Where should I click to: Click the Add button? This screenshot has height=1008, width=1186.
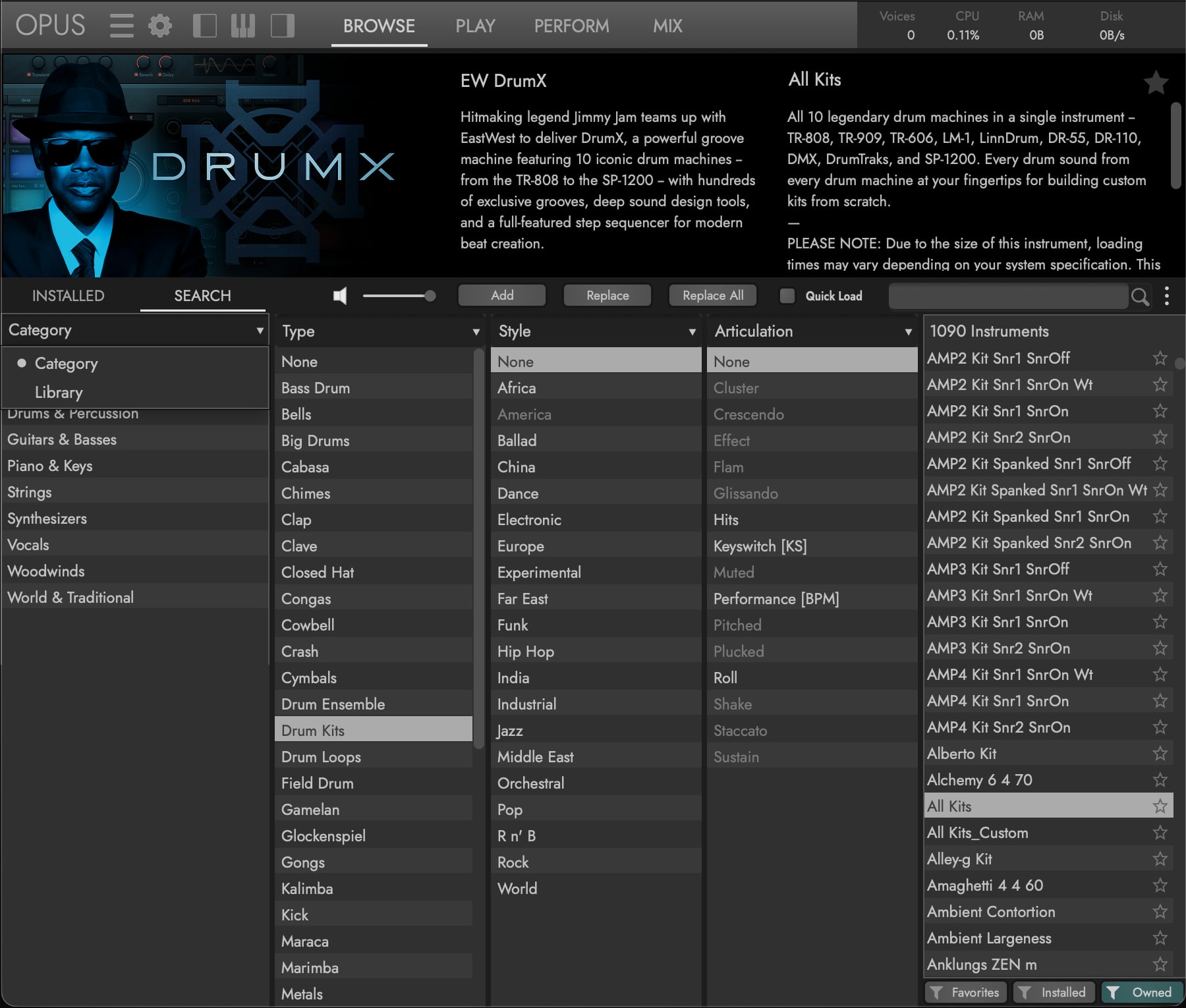(x=502, y=295)
